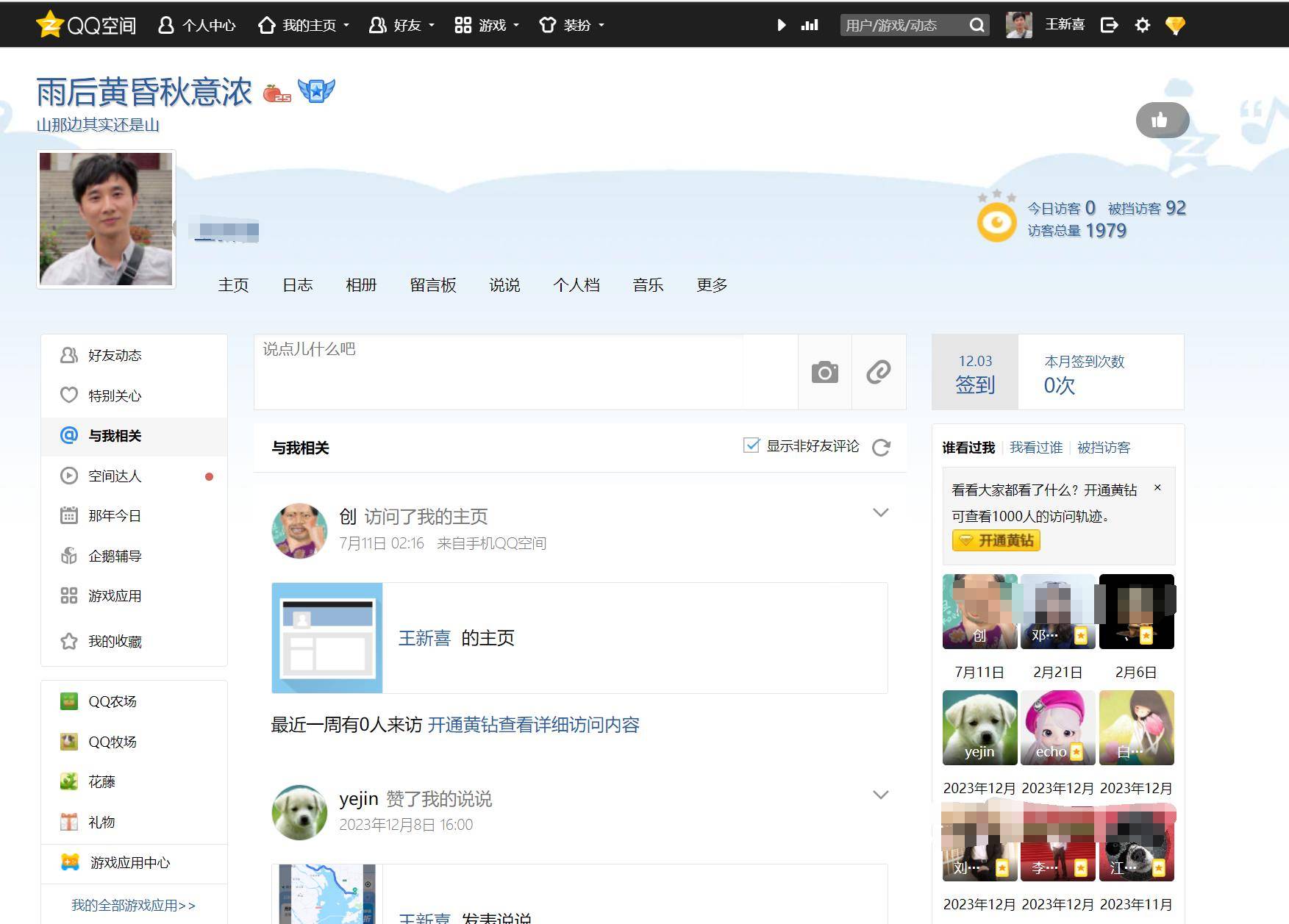1289x924 pixels.
Task: Open the 我的主页 dropdown menu
Action: (304, 26)
